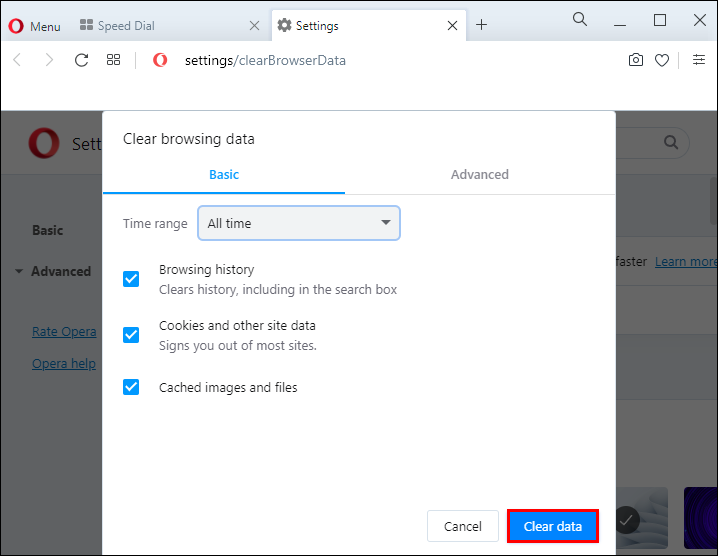Open the Easy Setup sliders icon
The width and height of the screenshot is (718, 556).
click(698, 60)
